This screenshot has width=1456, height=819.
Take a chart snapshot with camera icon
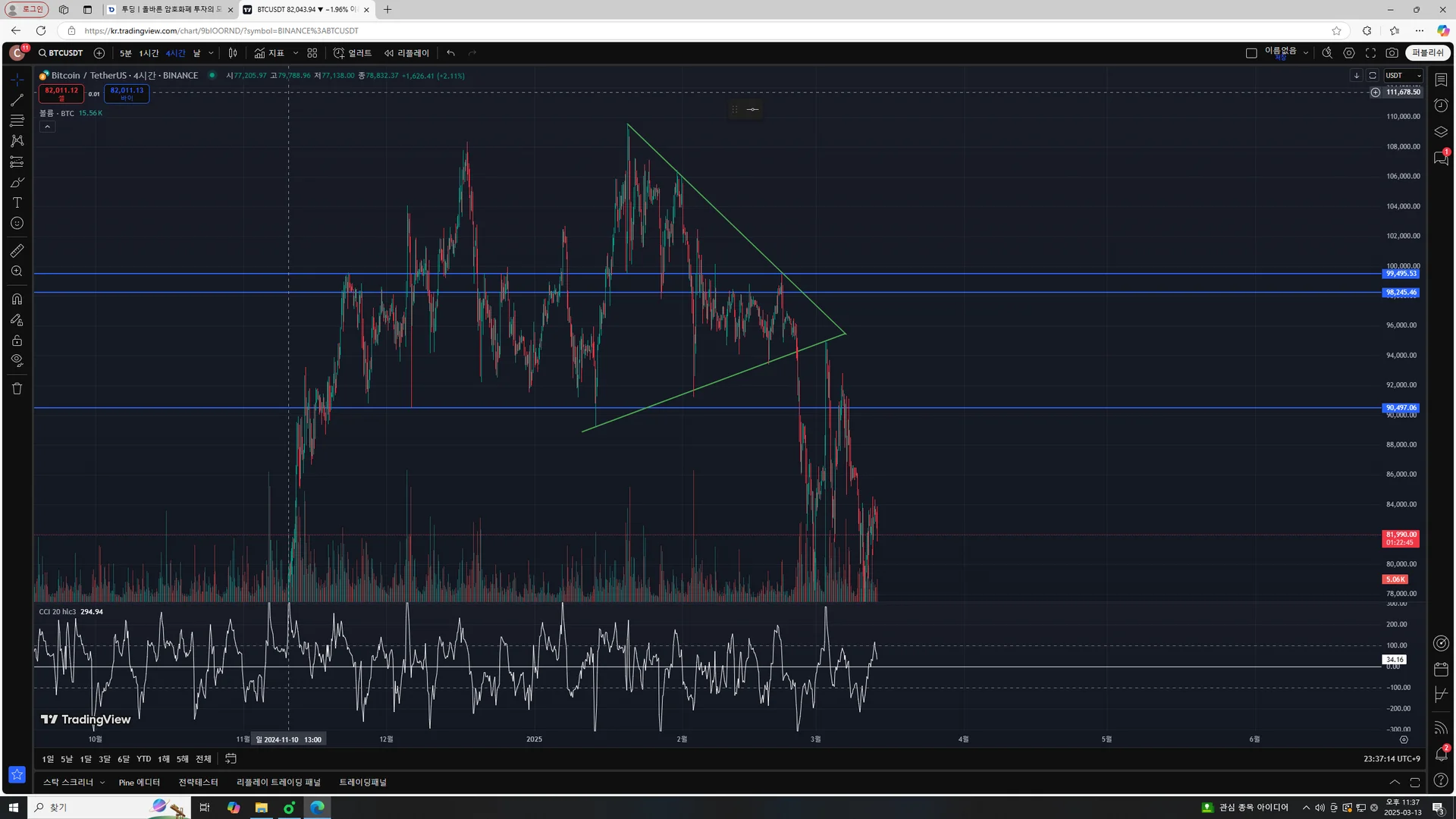(1392, 53)
